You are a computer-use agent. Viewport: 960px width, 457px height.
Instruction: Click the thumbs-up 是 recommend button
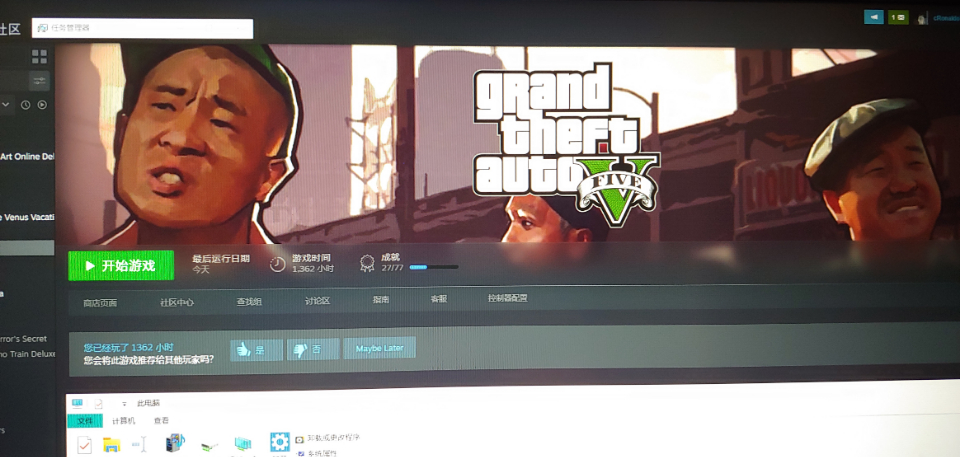257,350
